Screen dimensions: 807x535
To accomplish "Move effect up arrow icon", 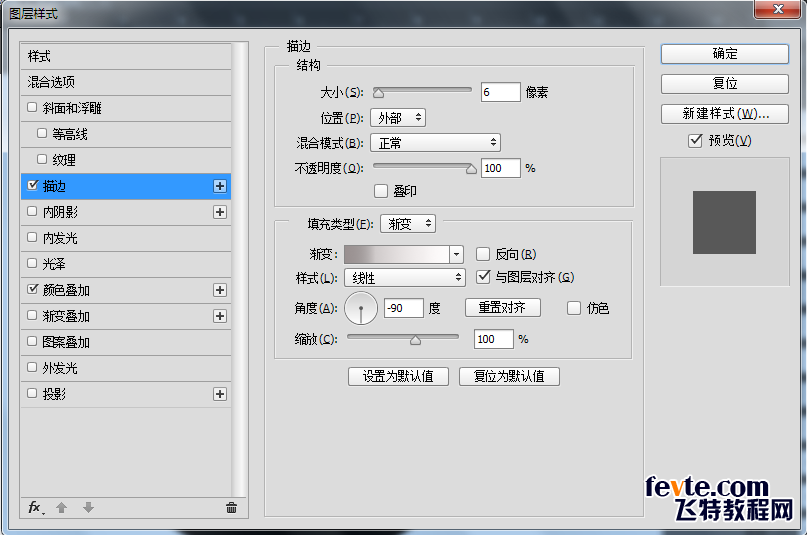I will tap(62, 508).
